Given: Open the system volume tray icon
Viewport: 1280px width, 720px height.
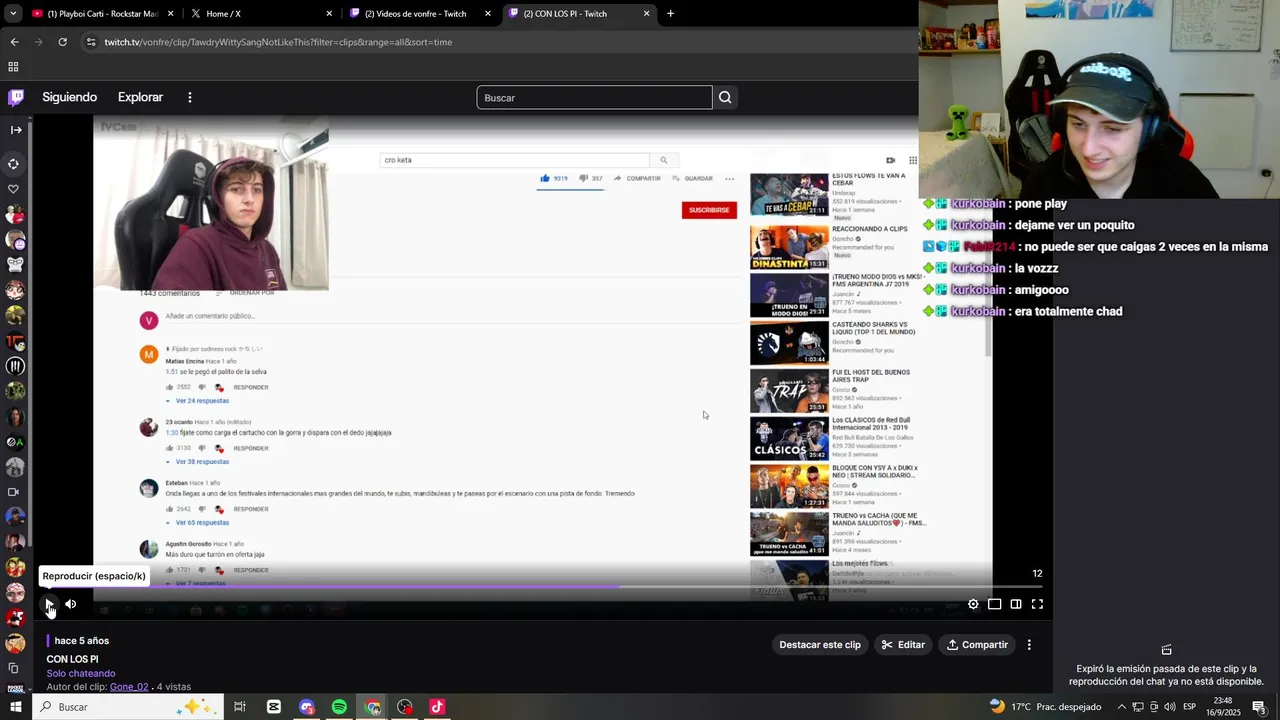Looking at the screenshot, I should [1170, 707].
